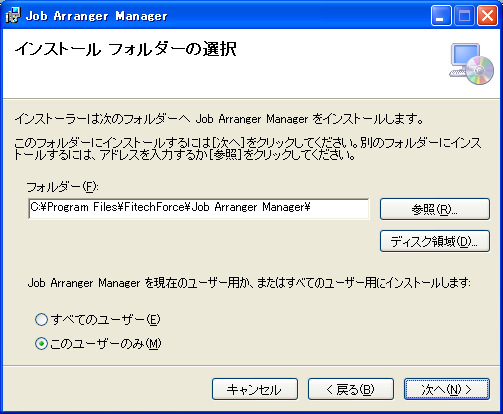Minimize the Job Arranger Manager window

pyautogui.click(x=441, y=16)
